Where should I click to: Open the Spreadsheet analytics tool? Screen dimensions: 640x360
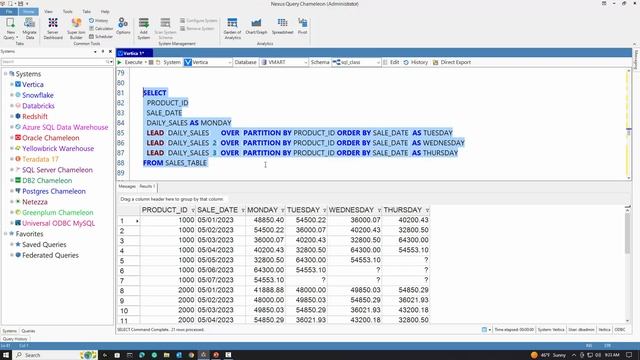pyautogui.click(x=282, y=26)
